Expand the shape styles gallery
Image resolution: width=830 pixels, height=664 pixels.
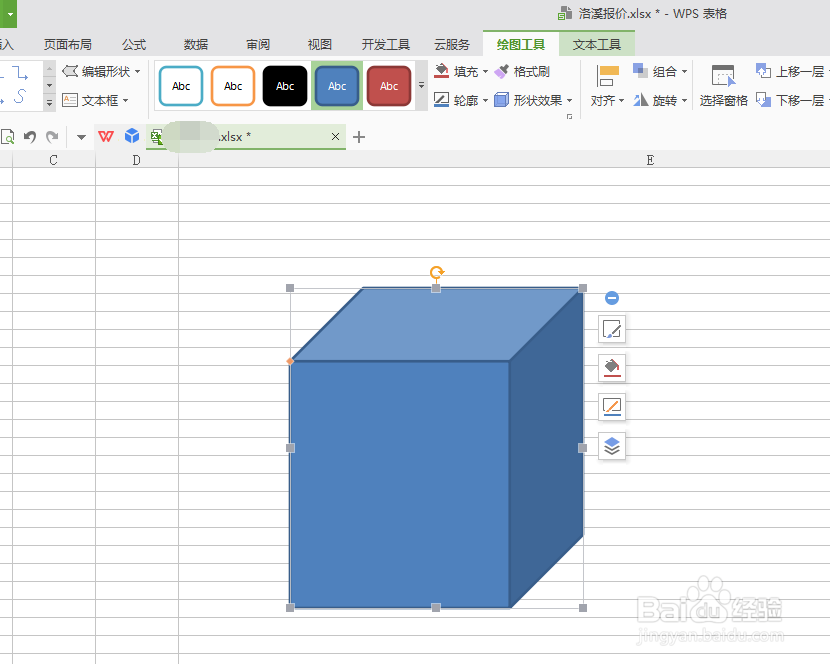[x=421, y=85]
